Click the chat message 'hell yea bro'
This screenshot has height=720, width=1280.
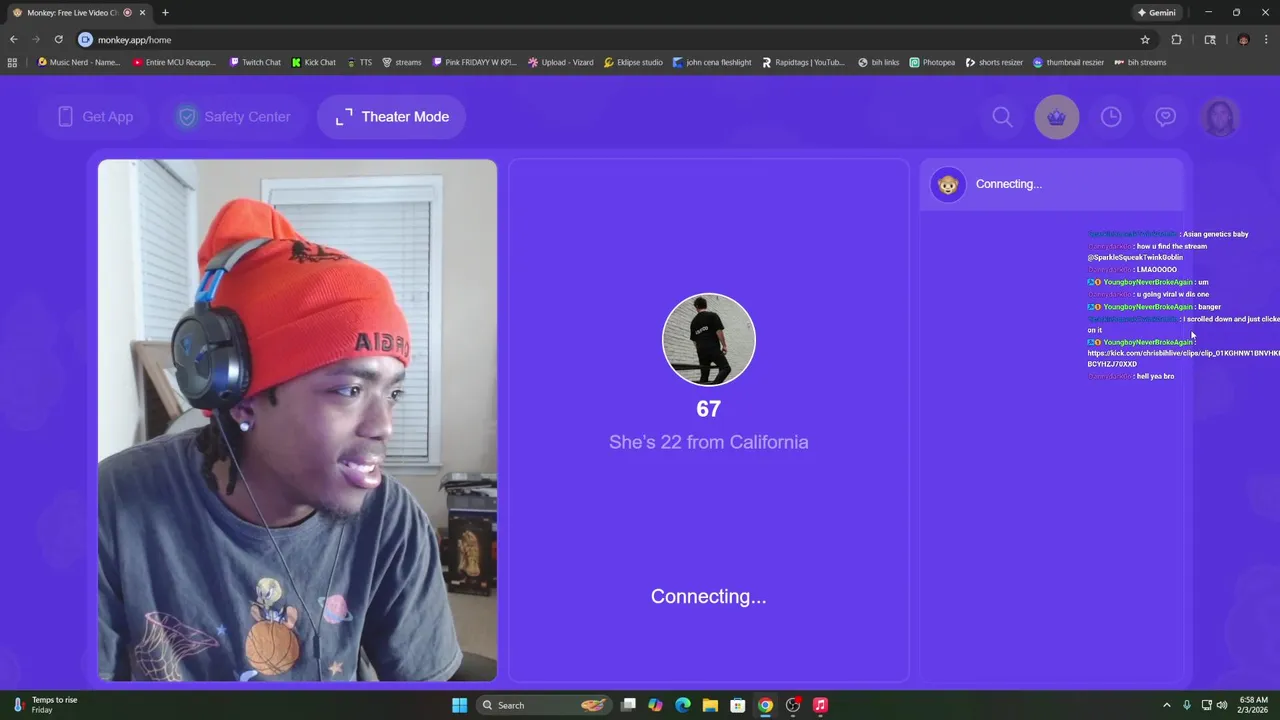click(1155, 376)
